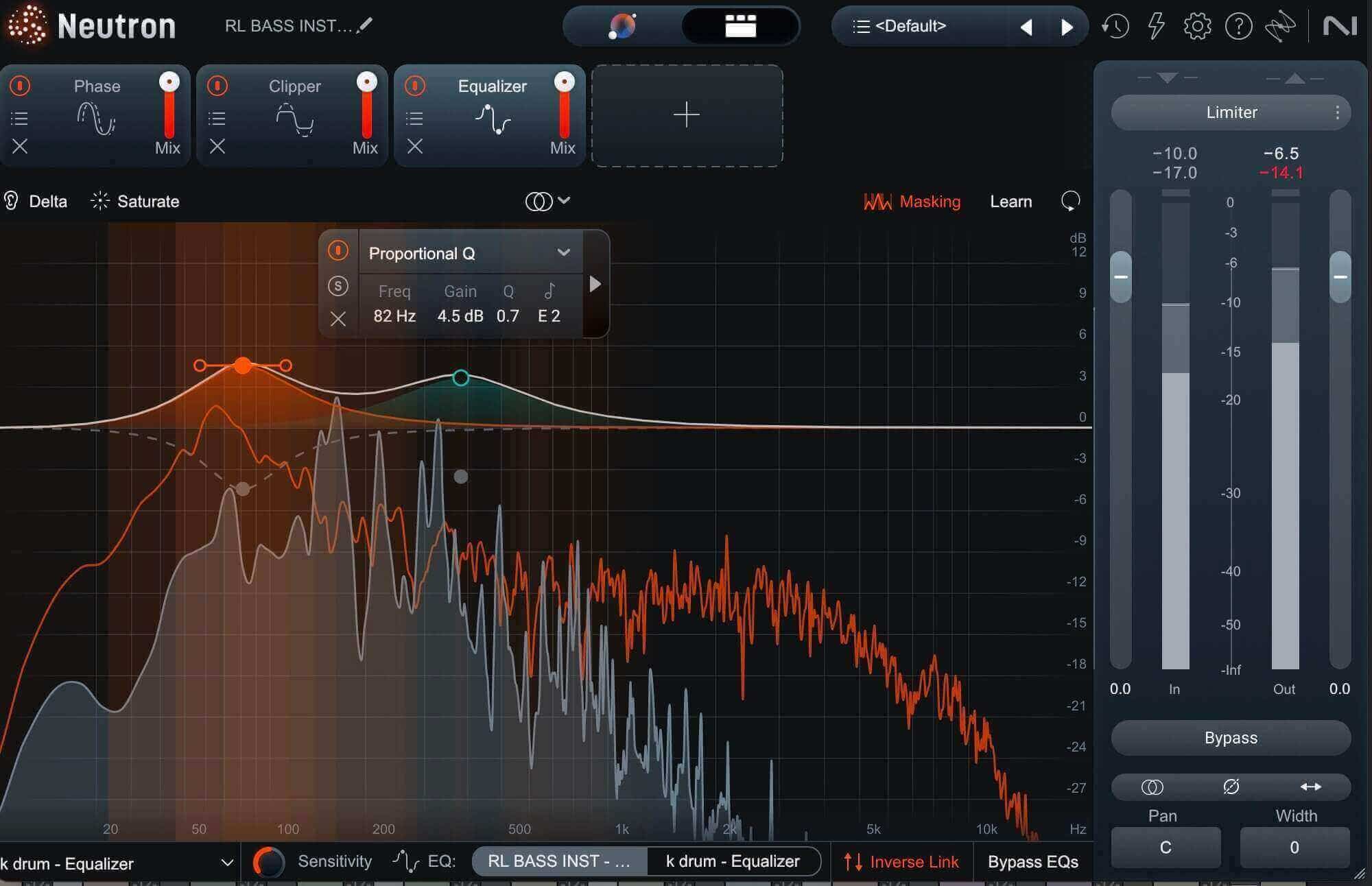Switch to detailed modules view icon
This screenshot has width=1372, height=886.
point(740,26)
